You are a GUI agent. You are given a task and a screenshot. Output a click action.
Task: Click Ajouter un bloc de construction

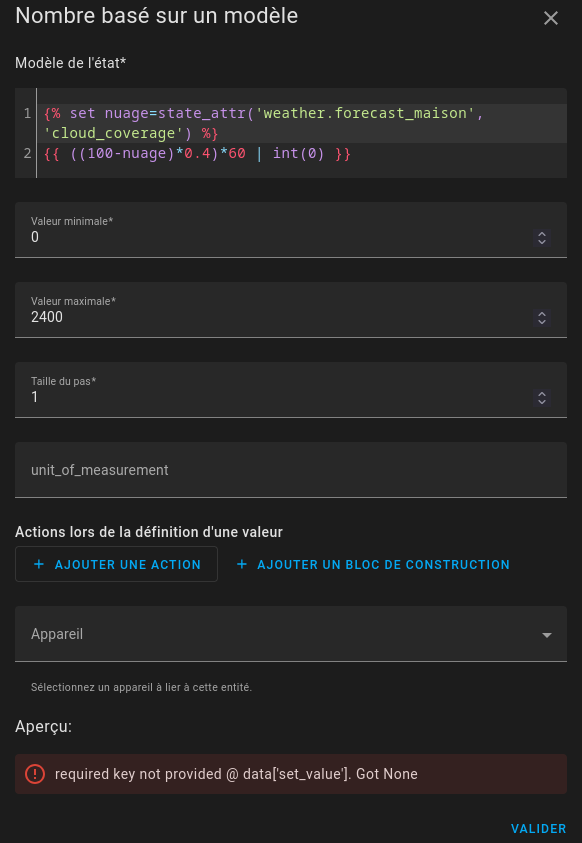[373, 564]
